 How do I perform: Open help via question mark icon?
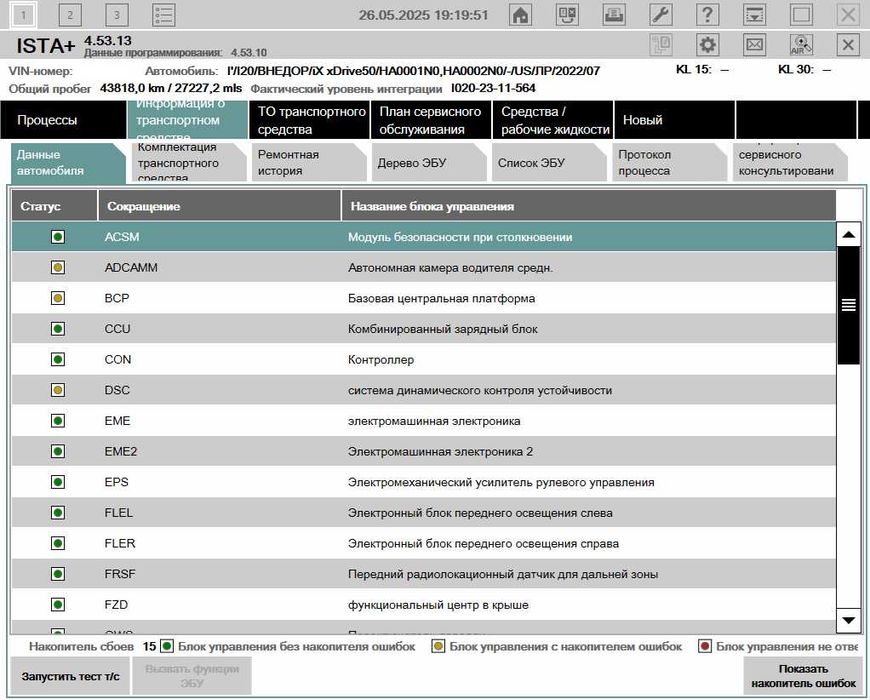(x=708, y=15)
